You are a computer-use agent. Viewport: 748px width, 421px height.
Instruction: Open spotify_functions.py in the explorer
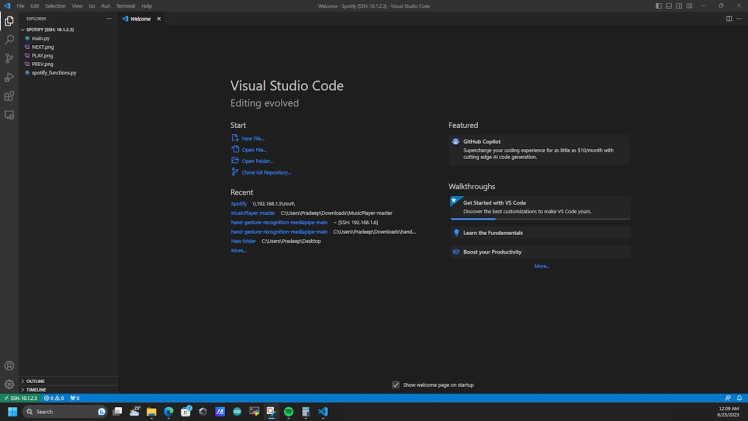(54, 73)
